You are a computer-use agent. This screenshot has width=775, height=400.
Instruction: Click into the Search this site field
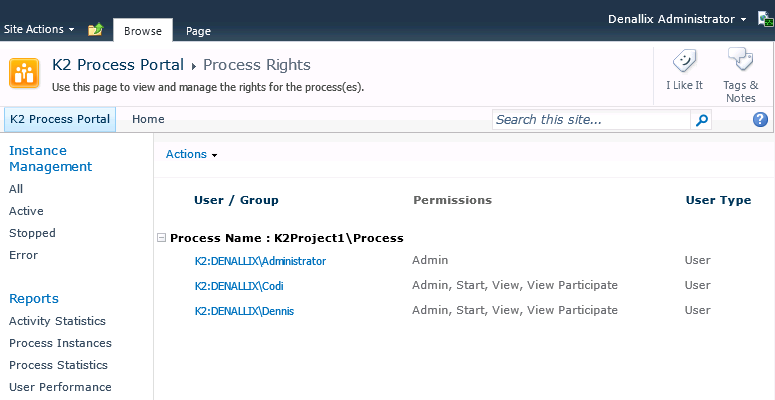591,120
